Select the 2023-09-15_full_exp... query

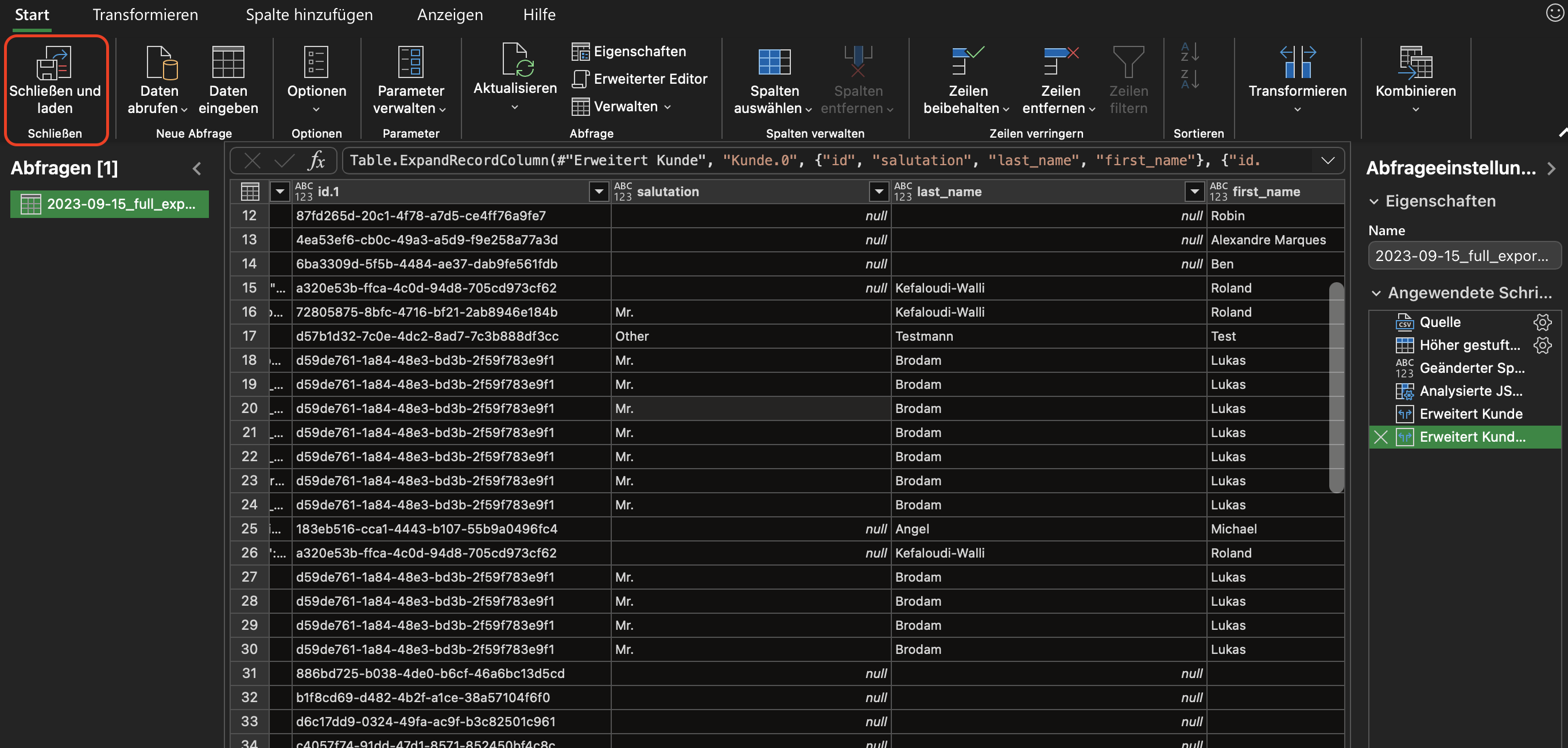110,204
